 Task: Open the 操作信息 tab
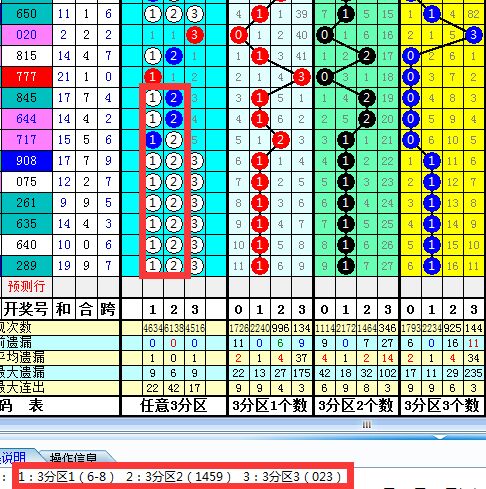click(x=73, y=458)
